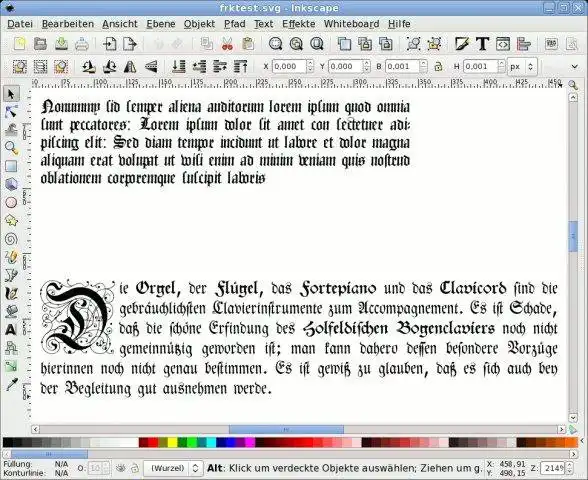Select the Spiral tool
Image resolution: width=588 pixels, height=480 pixels.
tap(11, 239)
